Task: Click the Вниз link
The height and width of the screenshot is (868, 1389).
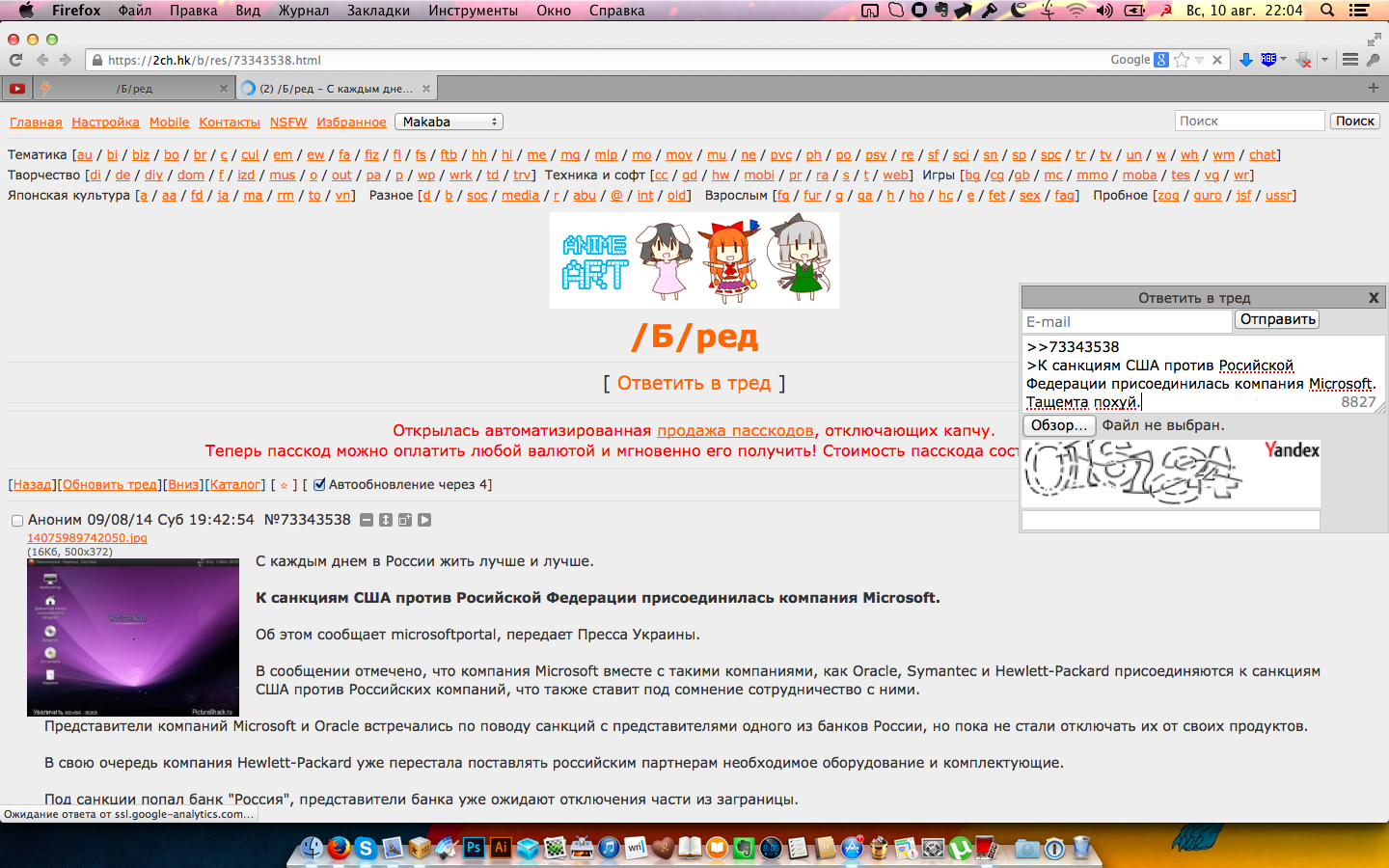Action: [x=183, y=485]
